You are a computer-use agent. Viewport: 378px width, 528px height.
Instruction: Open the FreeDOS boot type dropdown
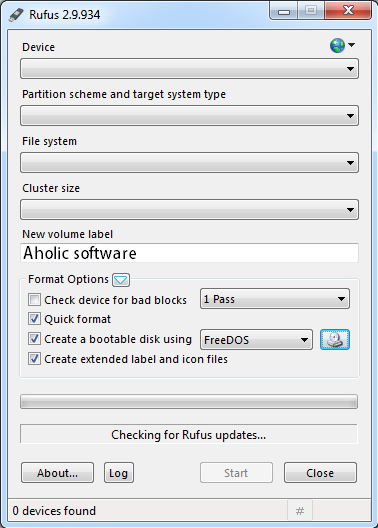(x=256, y=339)
